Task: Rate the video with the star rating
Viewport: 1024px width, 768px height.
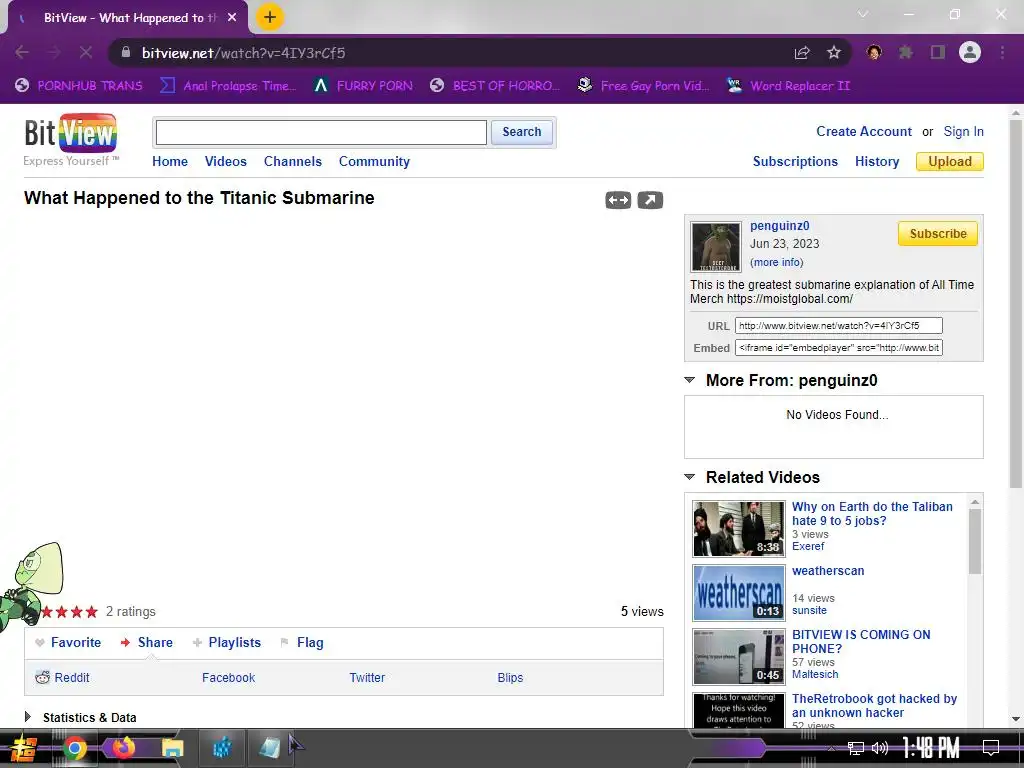Action: tap(69, 612)
